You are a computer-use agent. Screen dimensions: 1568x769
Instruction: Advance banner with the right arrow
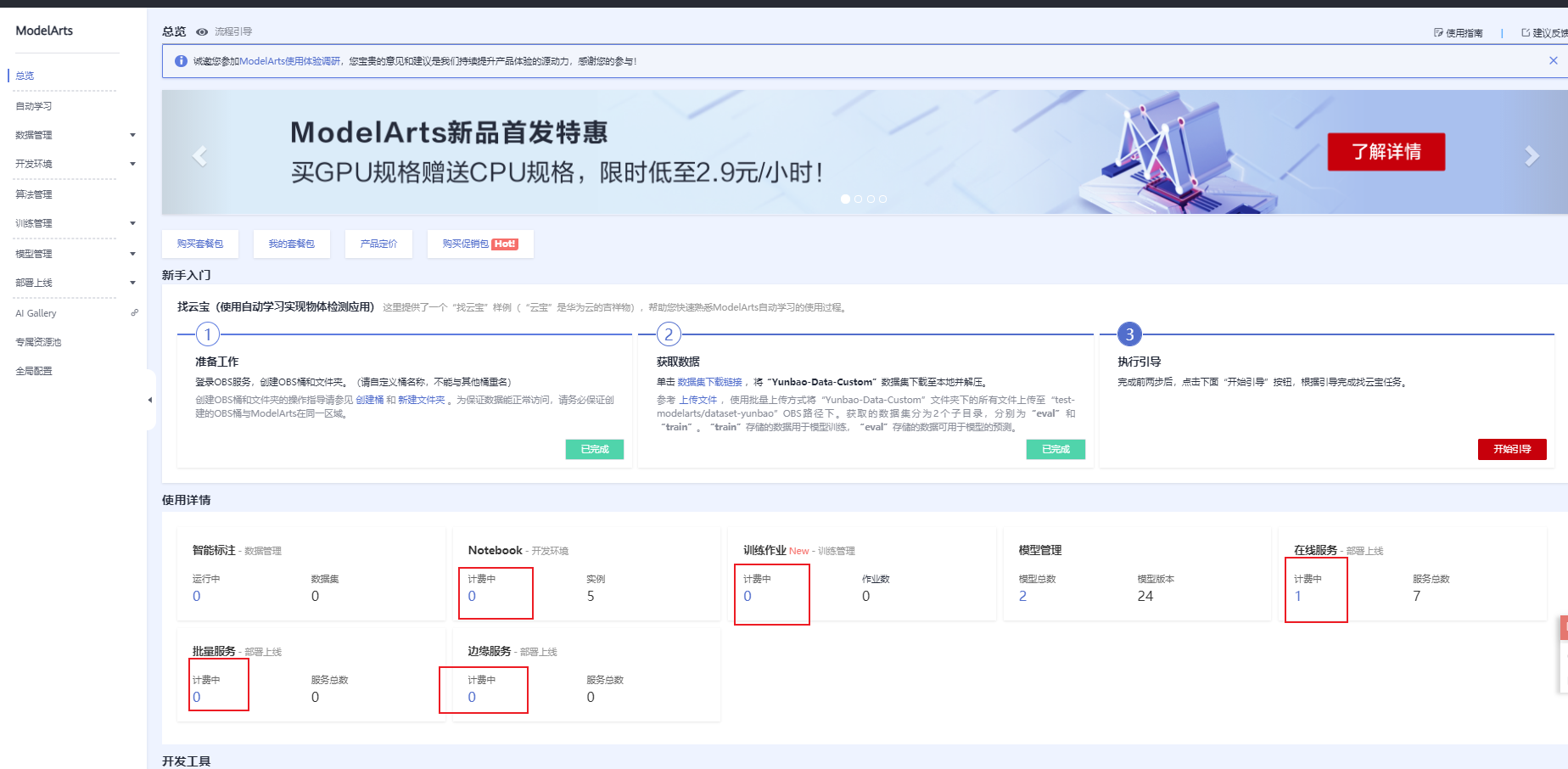(x=1532, y=156)
